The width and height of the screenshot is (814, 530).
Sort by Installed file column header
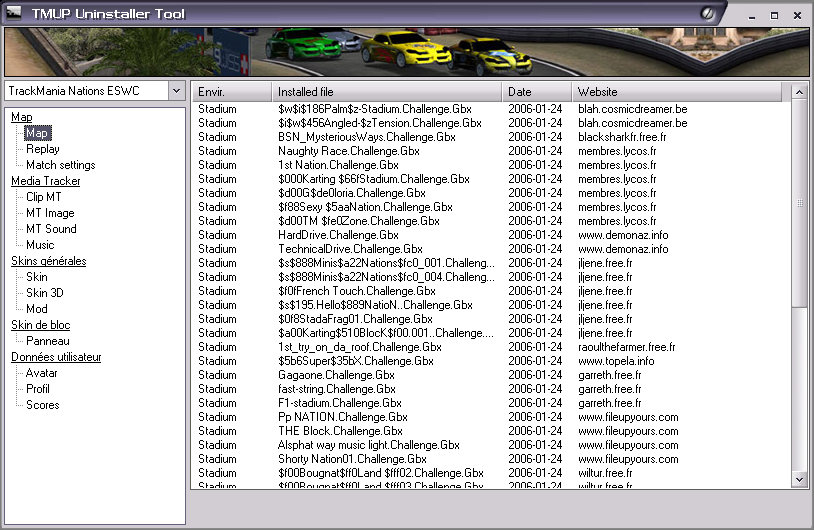387,92
